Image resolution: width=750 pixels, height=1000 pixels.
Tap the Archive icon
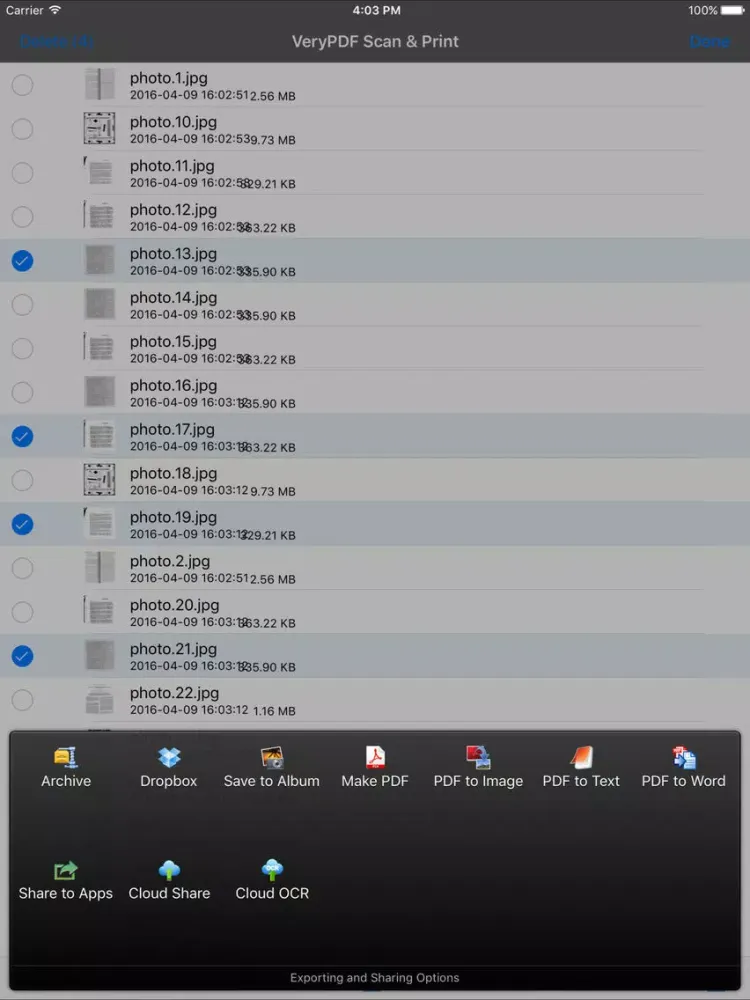66,758
